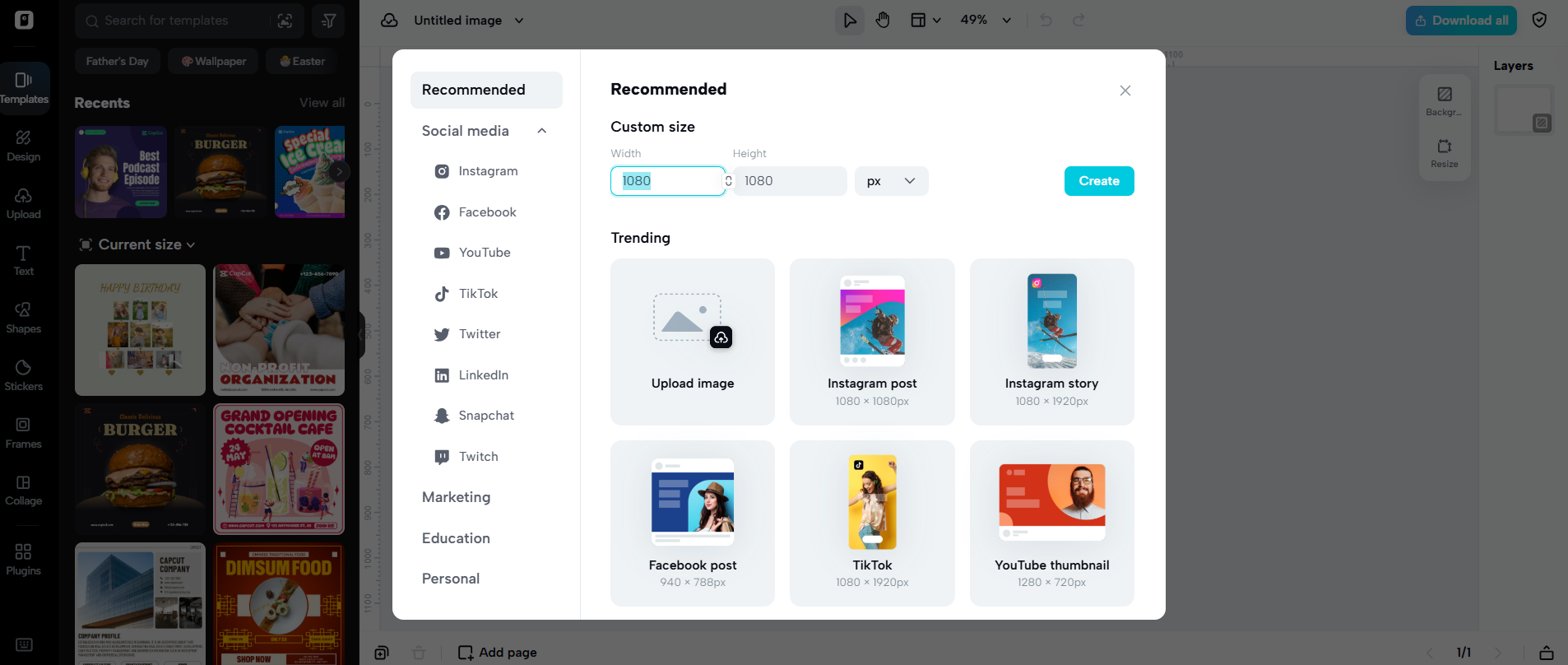Viewport: 1568px width, 665px height.
Task: Click the Create button
Action: [x=1098, y=181]
